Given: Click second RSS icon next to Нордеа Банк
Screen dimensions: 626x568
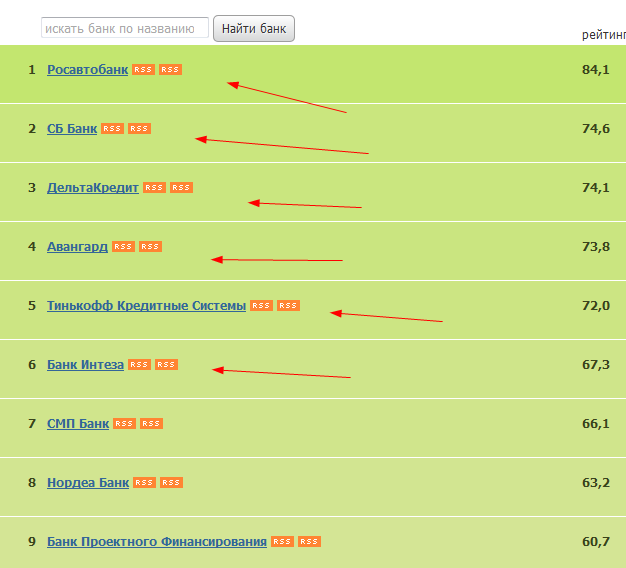Looking at the screenshot, I should pyautogui.click(x=171, y=483).
